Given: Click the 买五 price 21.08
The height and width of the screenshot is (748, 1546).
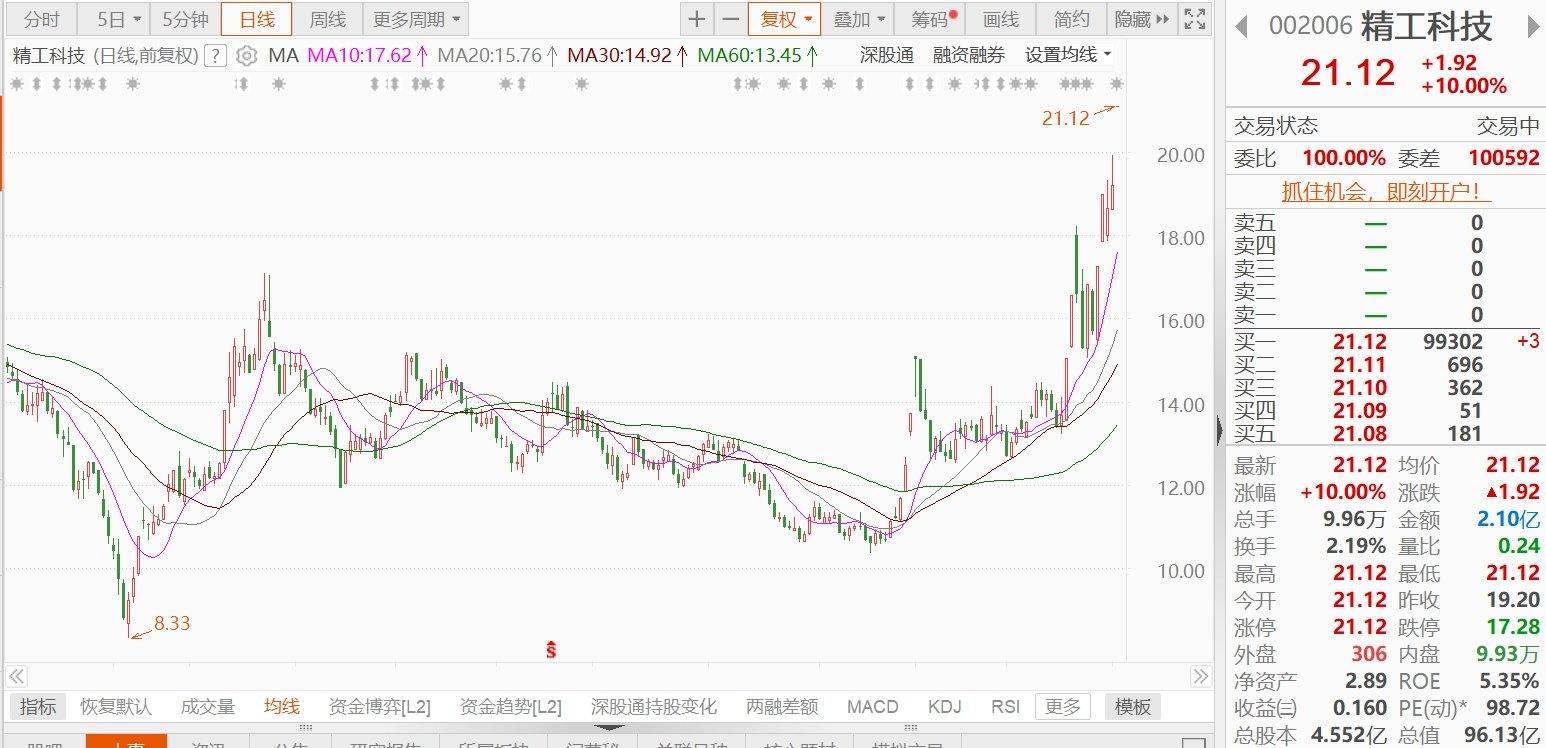Looking at the screenshot, I should point(1360,433).
